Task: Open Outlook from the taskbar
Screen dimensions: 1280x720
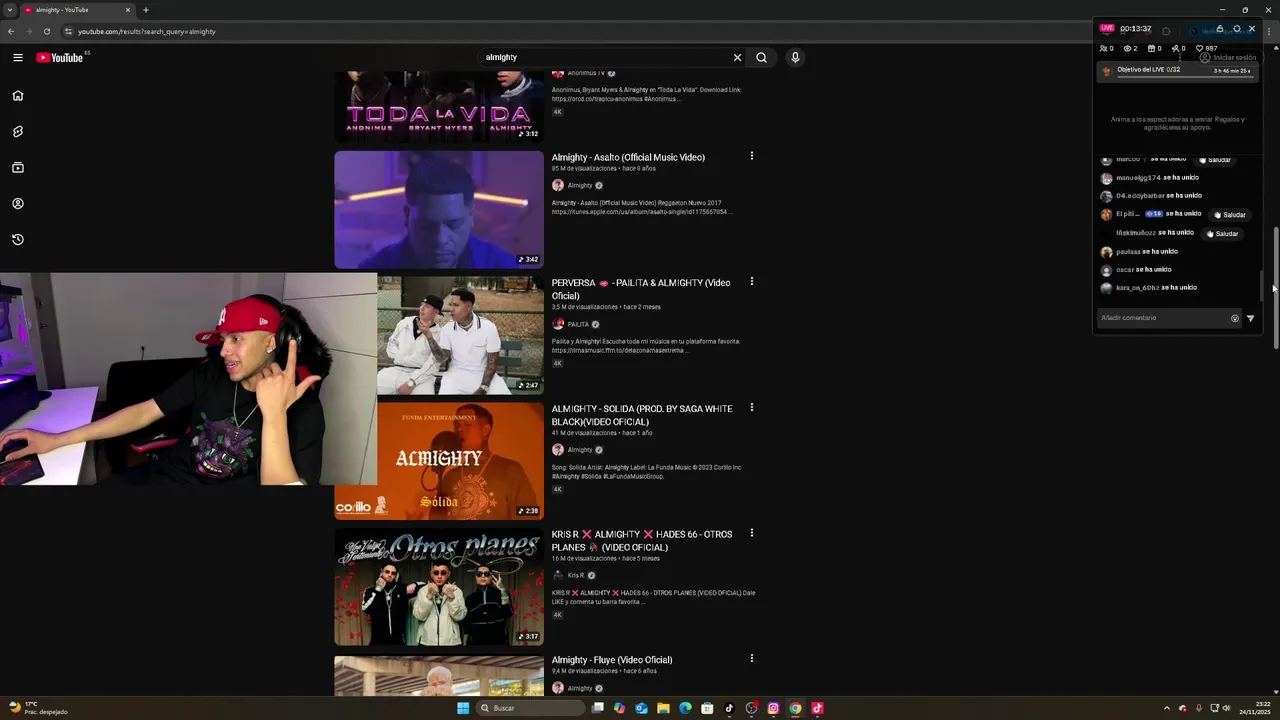Action: click(x=641, y=708)
